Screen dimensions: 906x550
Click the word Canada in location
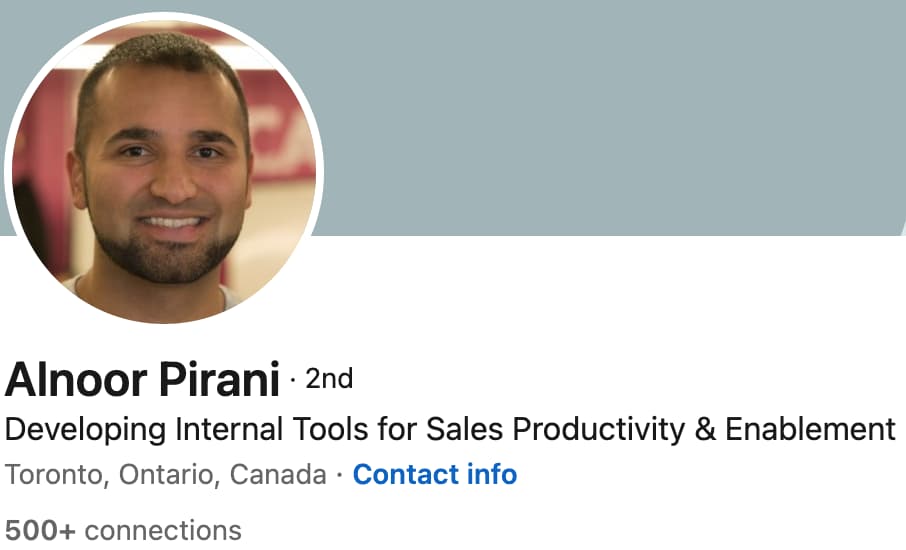click(x=277, y=474)
